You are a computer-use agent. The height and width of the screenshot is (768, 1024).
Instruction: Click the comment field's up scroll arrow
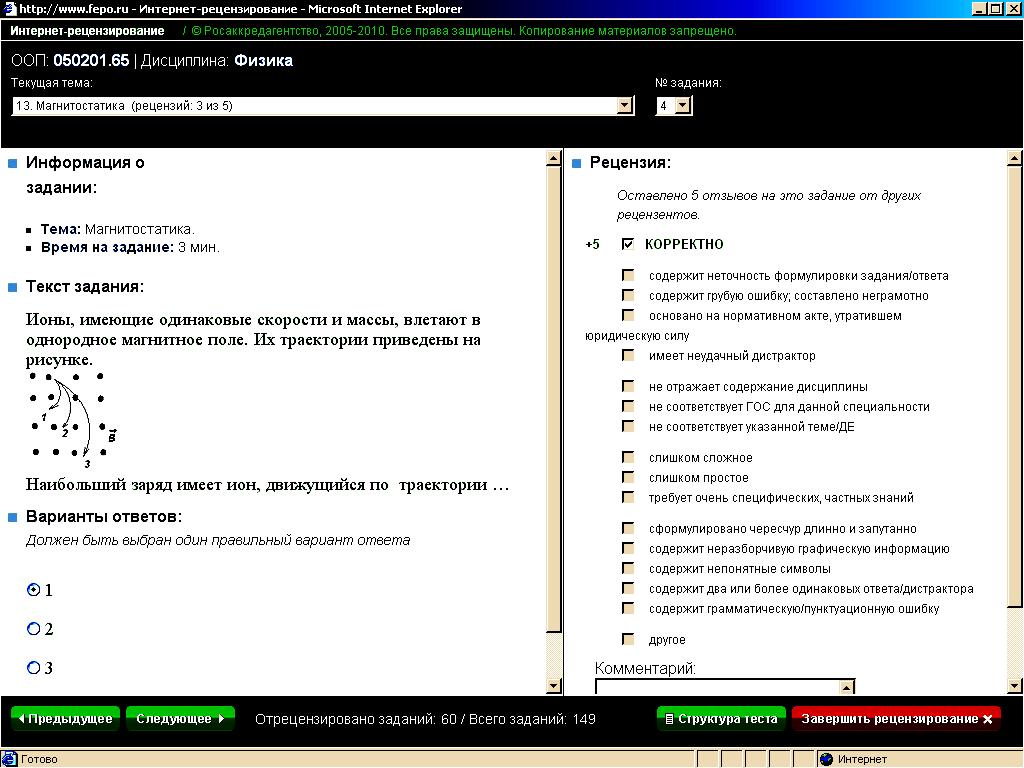(846, 687)
